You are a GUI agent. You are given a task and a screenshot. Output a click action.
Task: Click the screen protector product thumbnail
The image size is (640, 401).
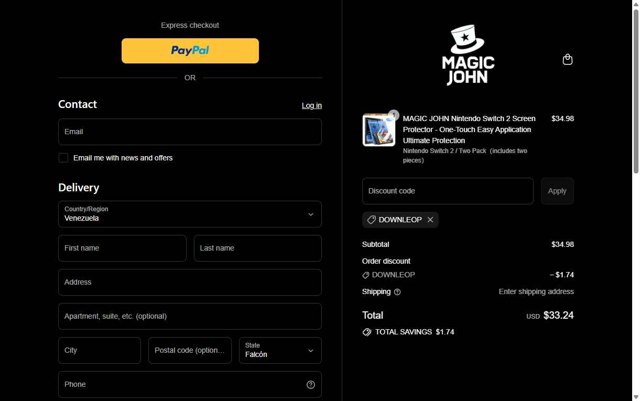pos(378,130)
